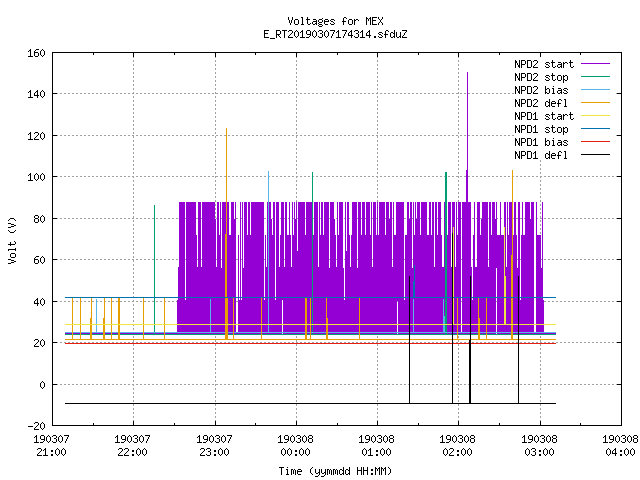
Task: Select the NPD2 bias legend label
Action: tap(541, 90)
